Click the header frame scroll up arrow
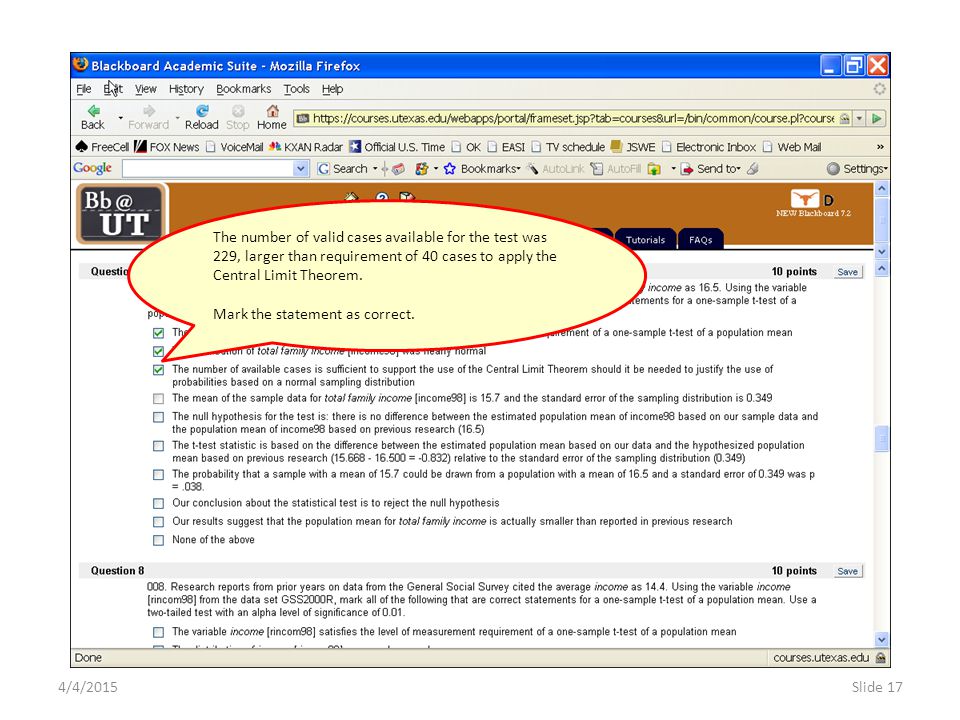Screen dimensions: 960x720 [x=882, y=189]
